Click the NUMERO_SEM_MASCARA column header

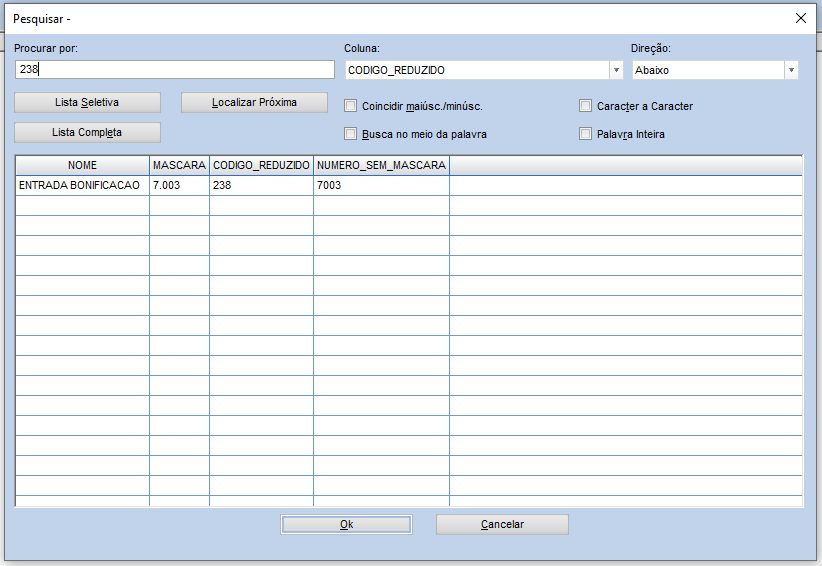click(x=381, y=165)
